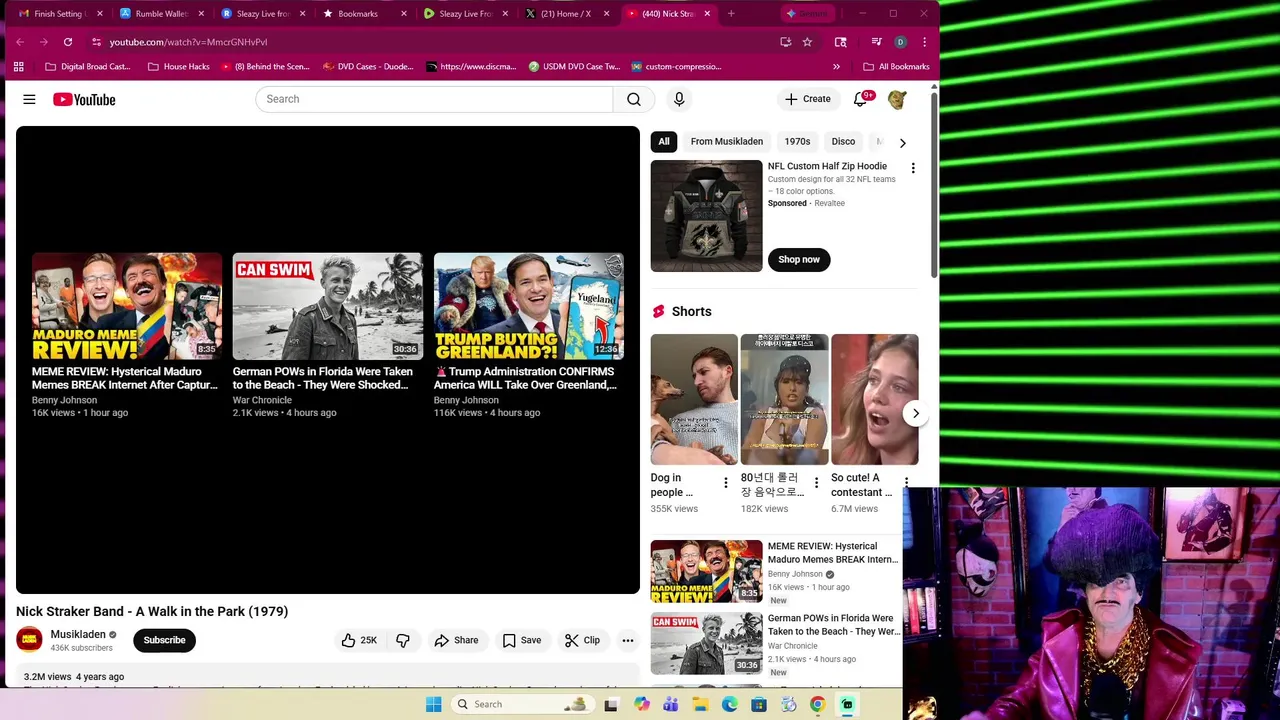1280x720 pixels.
Task: Launch File Explorer from the taskbar
Action: (x=700, y=704)
